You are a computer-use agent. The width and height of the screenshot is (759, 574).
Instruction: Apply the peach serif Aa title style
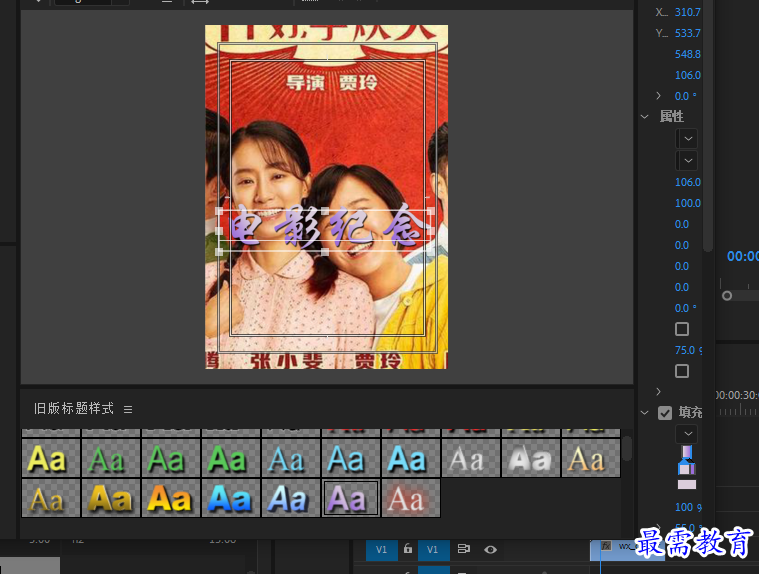click(591, 458)
